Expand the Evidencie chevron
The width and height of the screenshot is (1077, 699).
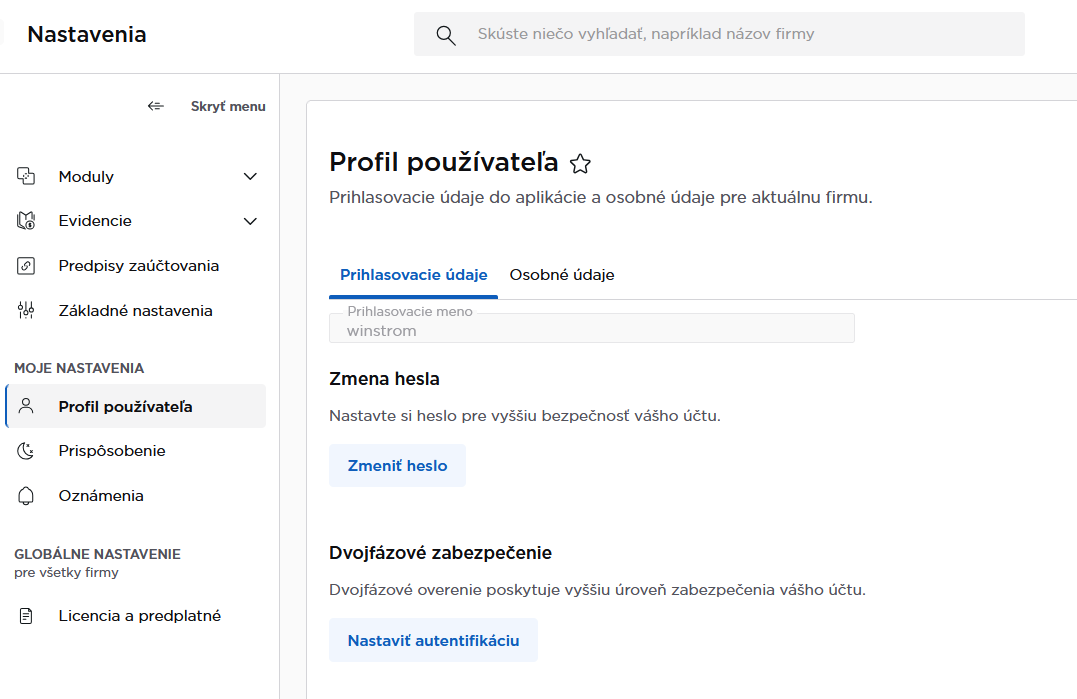250,221
